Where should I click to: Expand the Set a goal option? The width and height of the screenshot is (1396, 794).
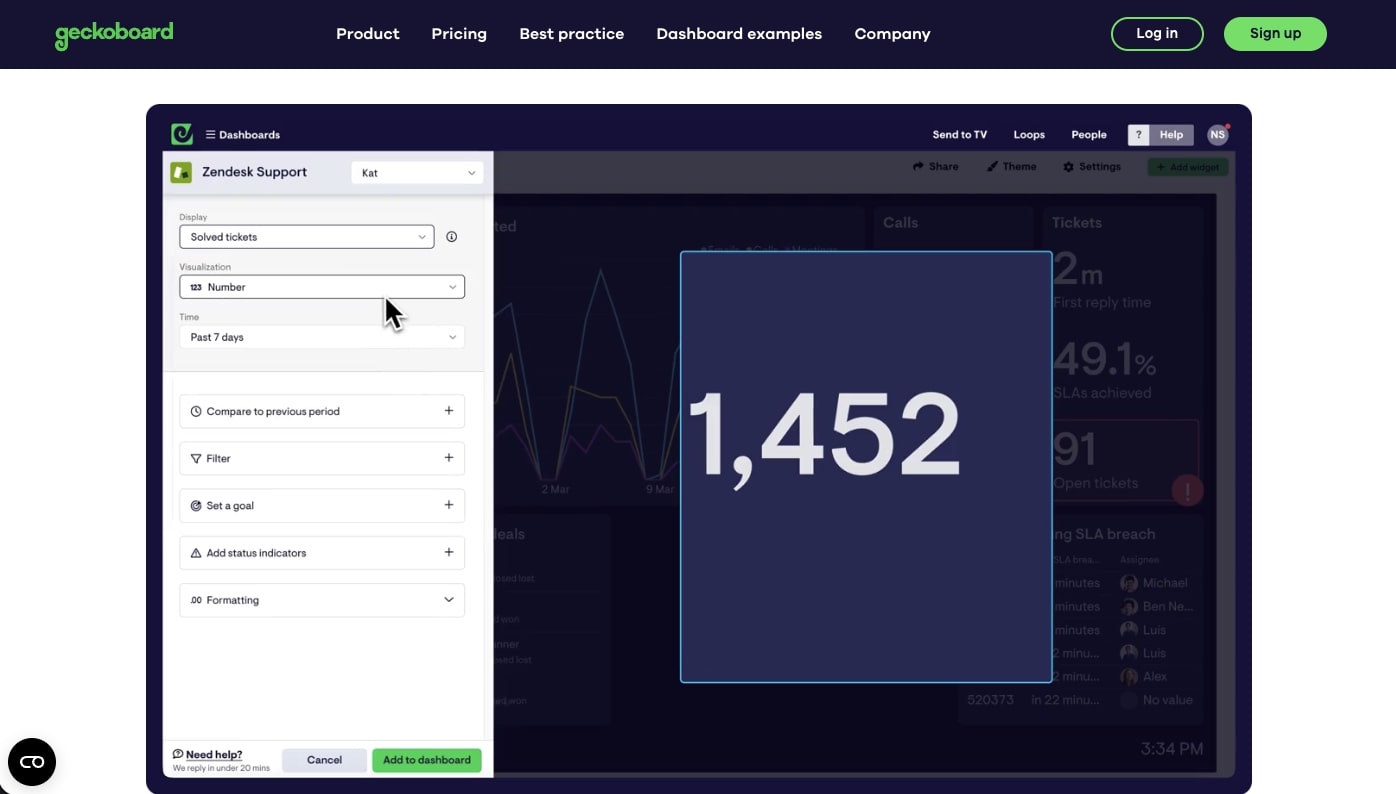pyautogui.click(x=321, y=505)
